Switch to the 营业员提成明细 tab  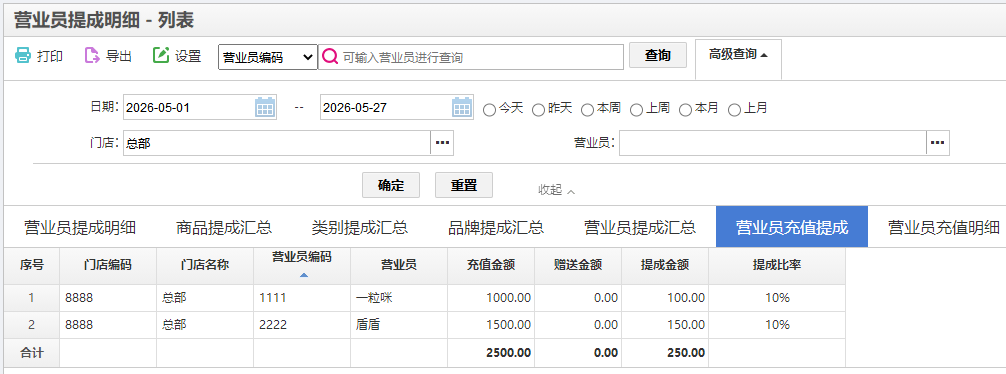[x=80, y=227]
